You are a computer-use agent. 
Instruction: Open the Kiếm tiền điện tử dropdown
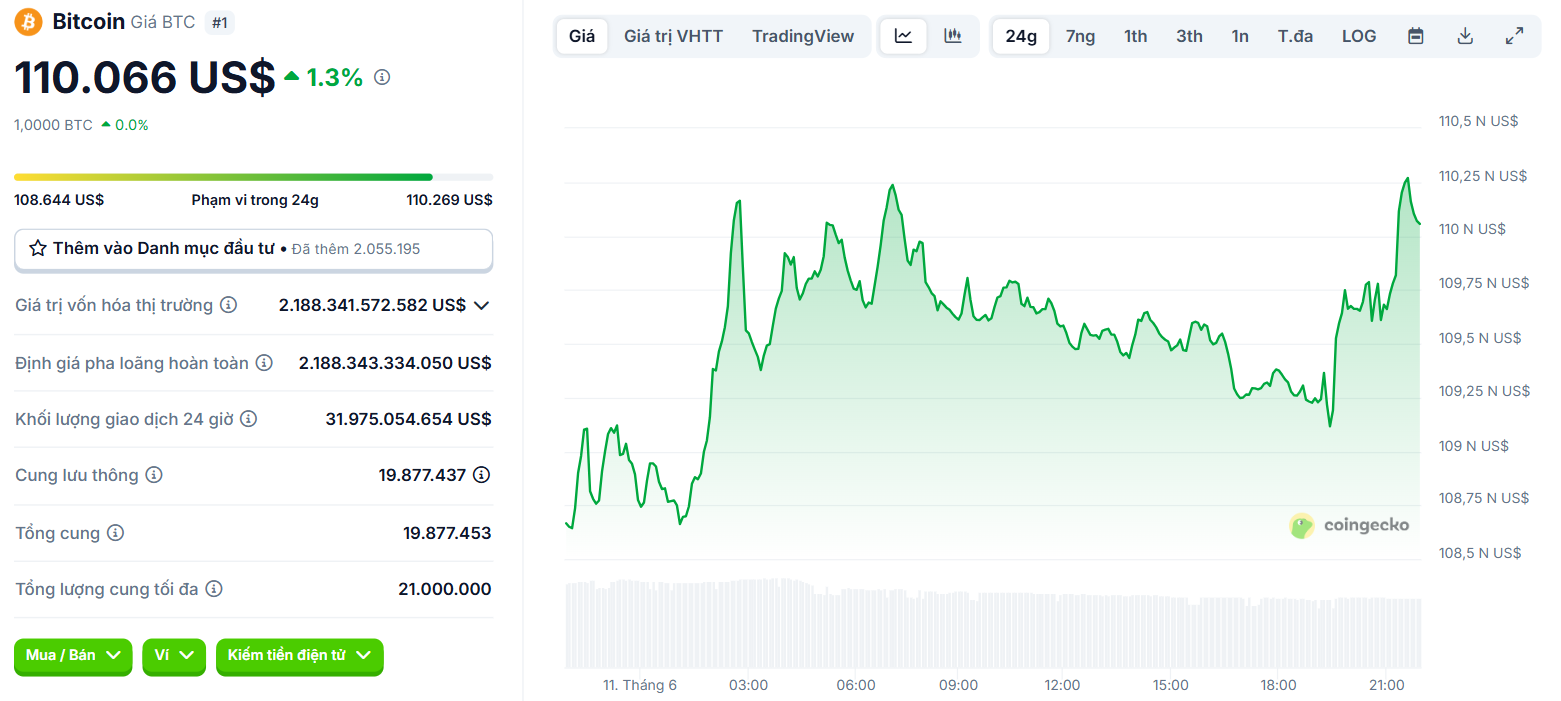click(299, 655)
